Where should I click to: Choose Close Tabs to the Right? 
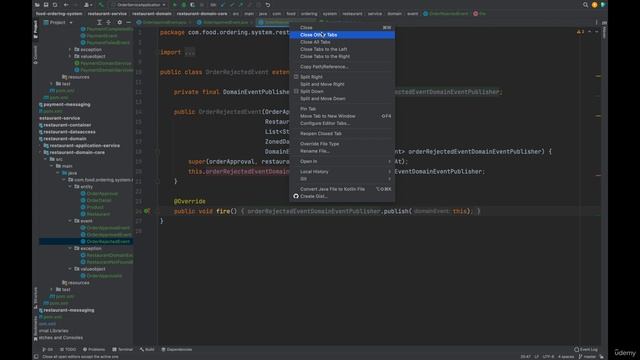(x=342, y=56)
